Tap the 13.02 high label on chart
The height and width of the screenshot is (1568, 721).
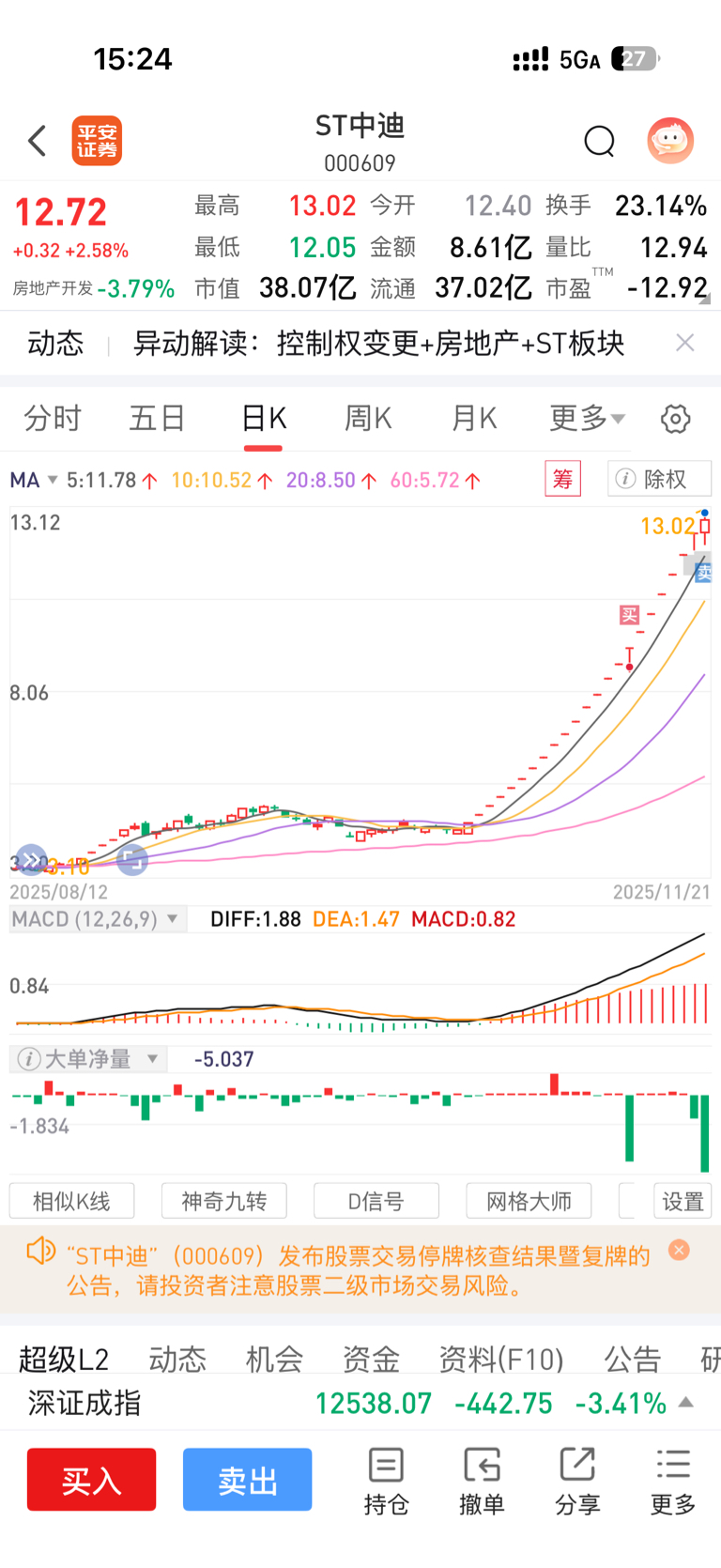click(x=667, y=526)
